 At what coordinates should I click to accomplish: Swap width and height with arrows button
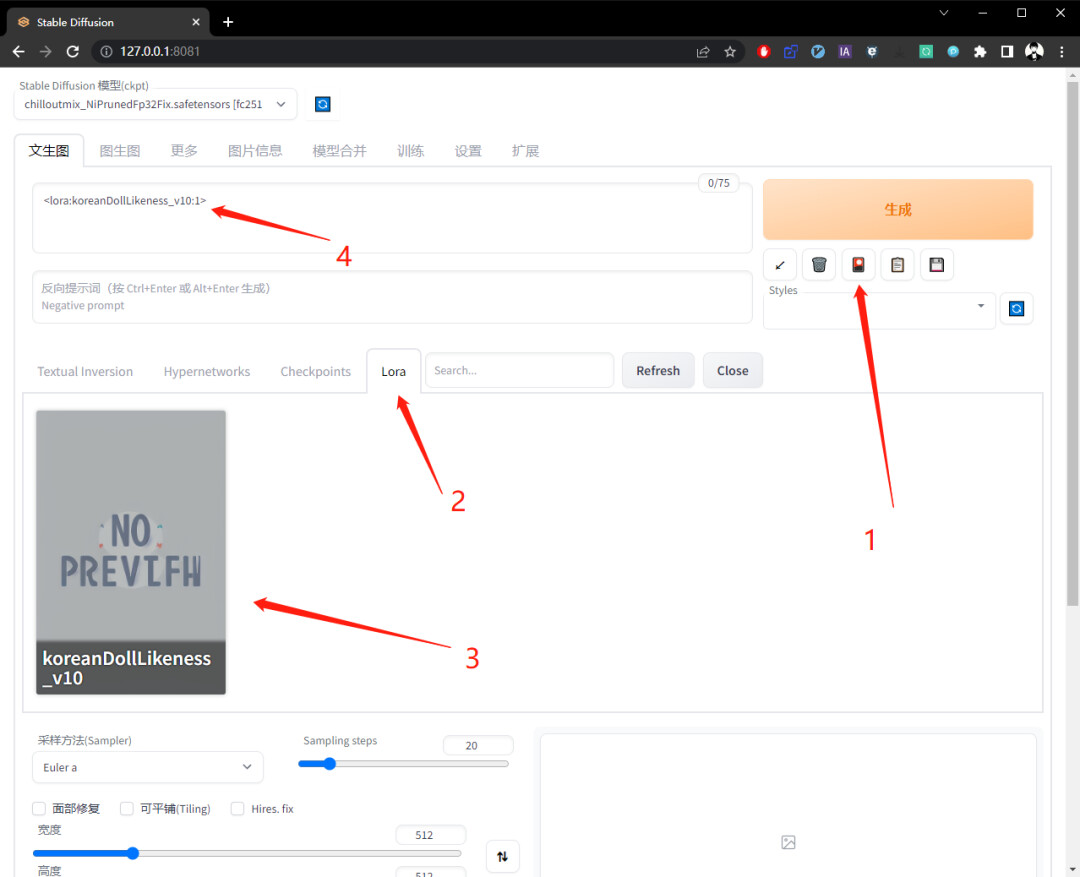coord(502,856)
